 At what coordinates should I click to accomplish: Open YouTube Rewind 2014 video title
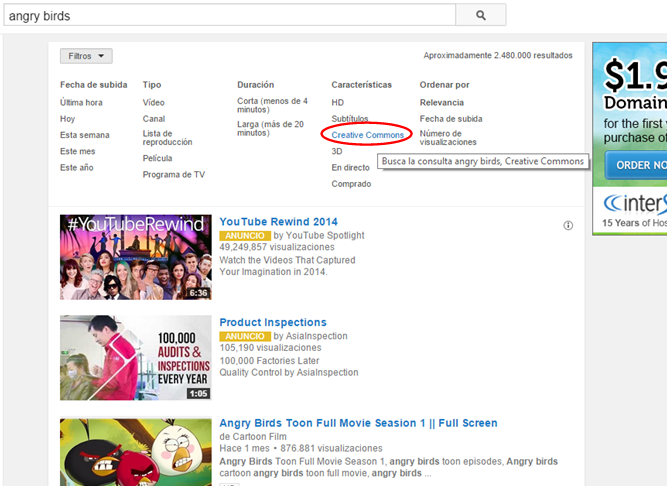pyautogui.click(x=278, y=222)
